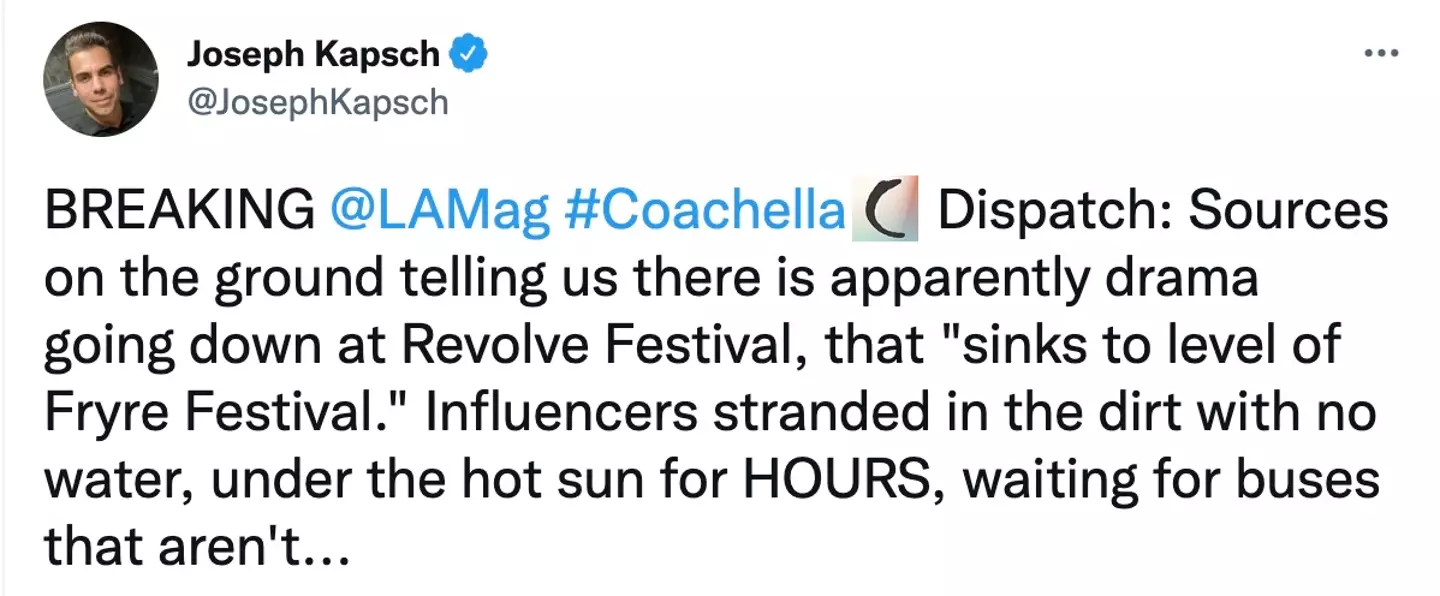Open the @JosephKapsch handle link

[317, 102]
